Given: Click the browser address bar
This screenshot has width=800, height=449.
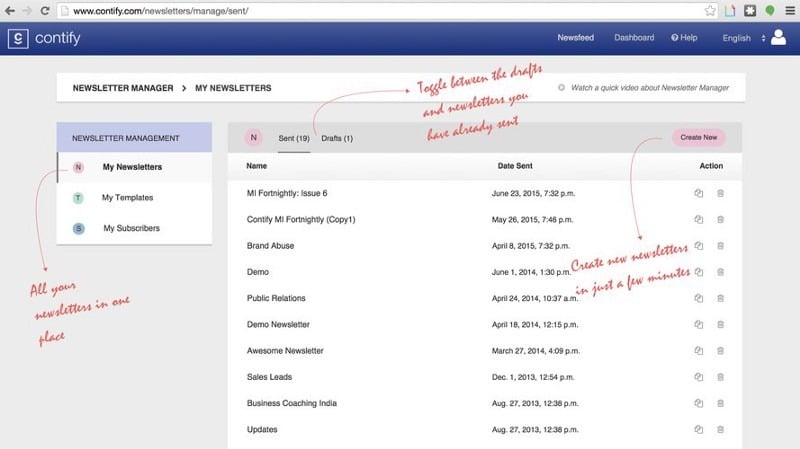Looking at the screenshot, I should coord(380,11).
